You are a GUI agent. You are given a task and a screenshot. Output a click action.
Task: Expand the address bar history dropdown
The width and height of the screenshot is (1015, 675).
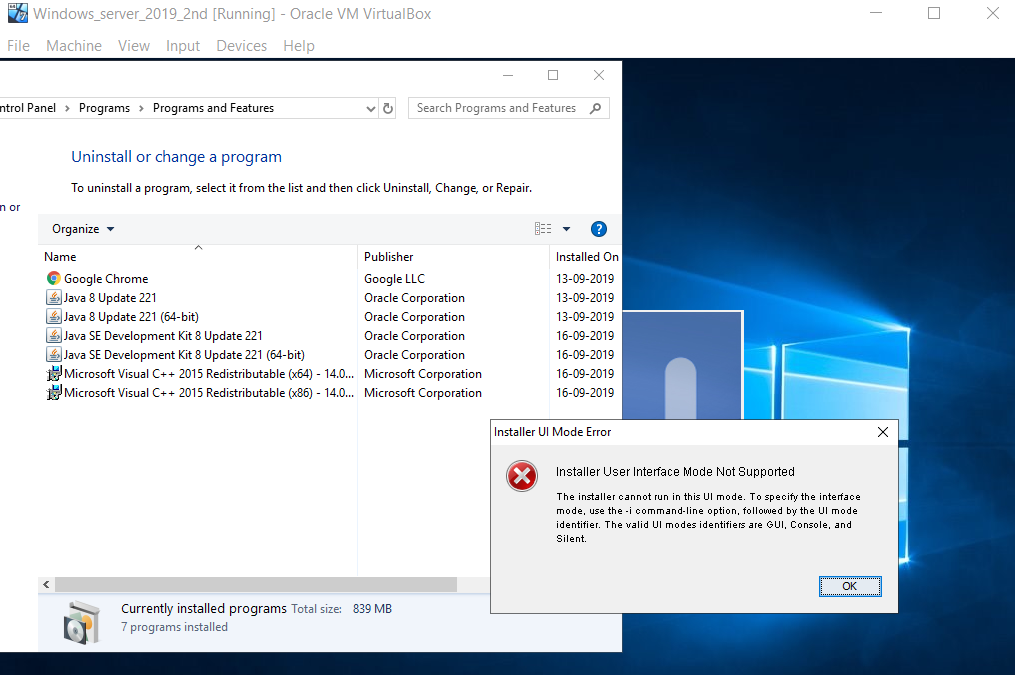coord(371,108)
